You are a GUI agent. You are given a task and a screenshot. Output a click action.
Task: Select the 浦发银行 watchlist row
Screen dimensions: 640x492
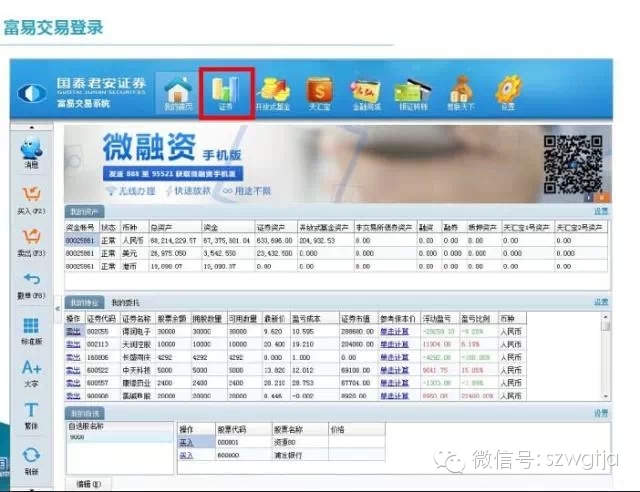point(281,455)
